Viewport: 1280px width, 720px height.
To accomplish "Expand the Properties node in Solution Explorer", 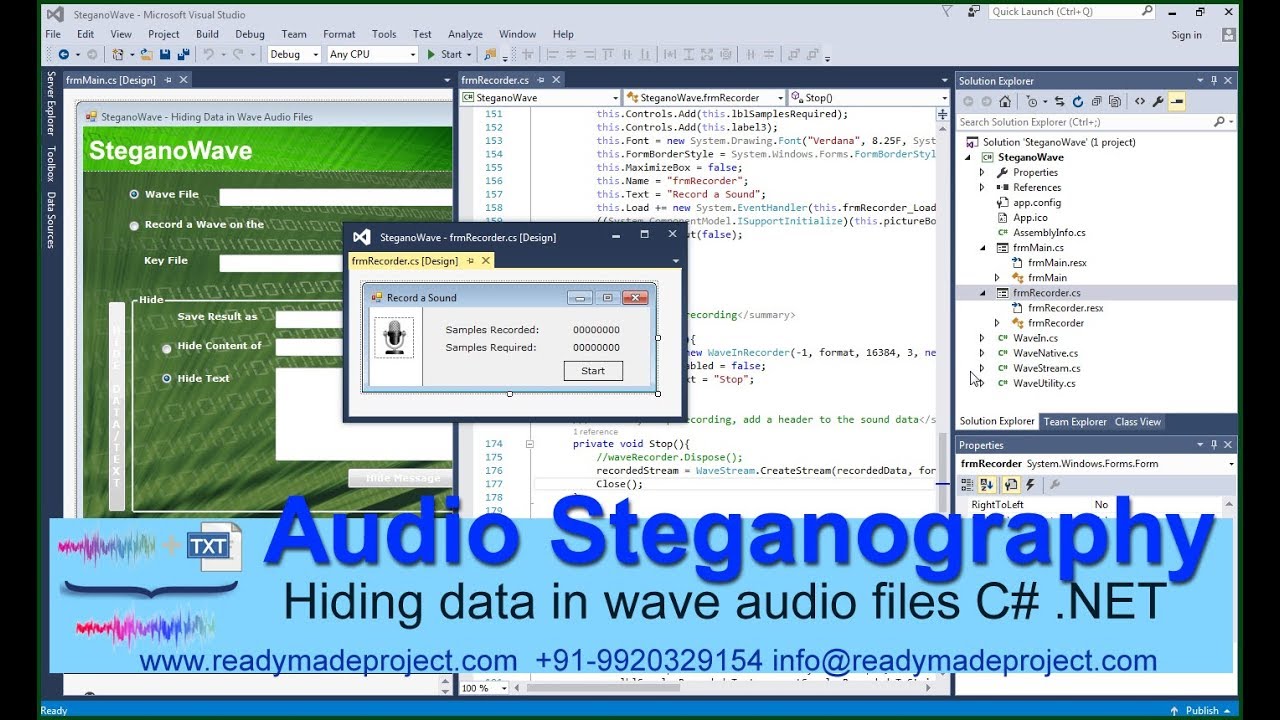I will click(982, 173).
